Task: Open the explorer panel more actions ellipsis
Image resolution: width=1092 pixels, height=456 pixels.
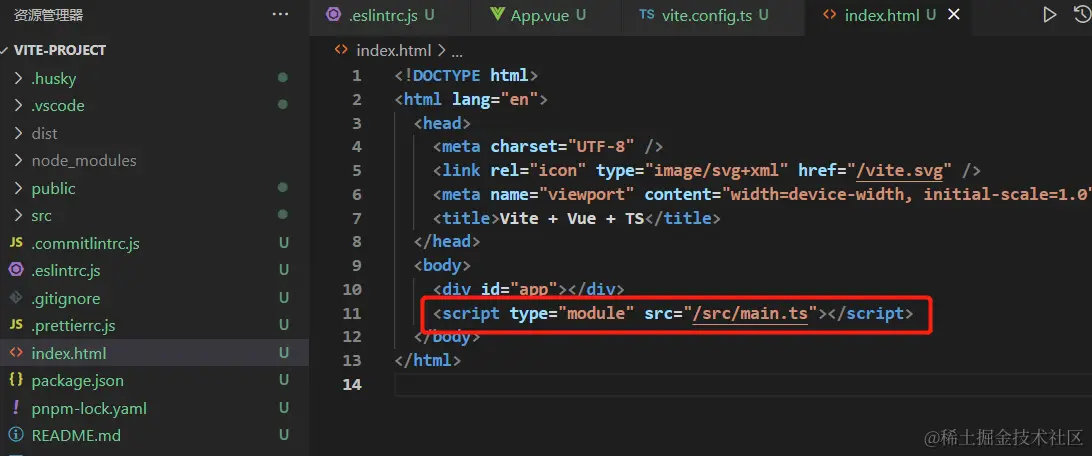Action: (280, 14)
